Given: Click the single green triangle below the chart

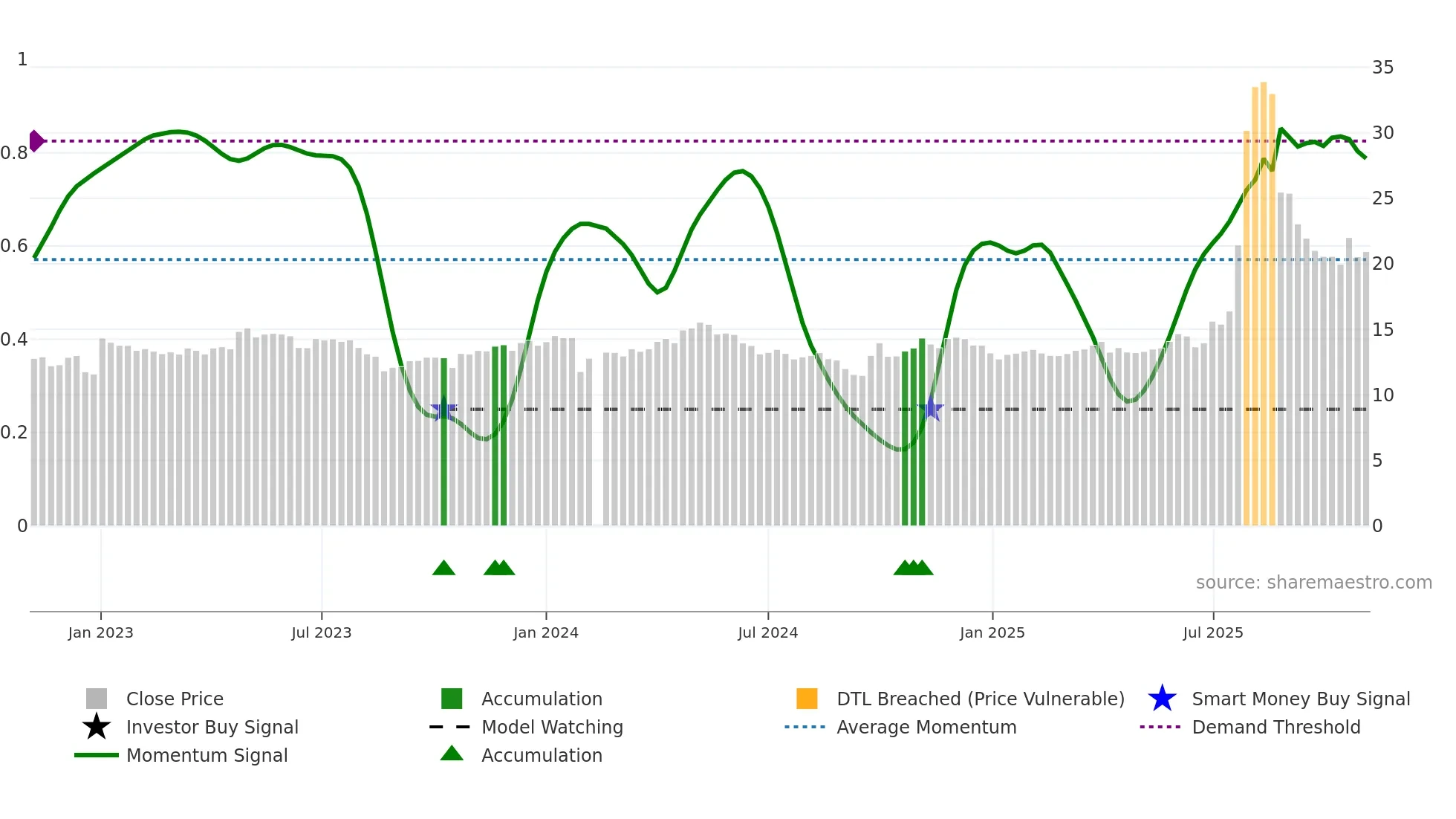Looking at the screenshot, I should [x=443, y=569].
